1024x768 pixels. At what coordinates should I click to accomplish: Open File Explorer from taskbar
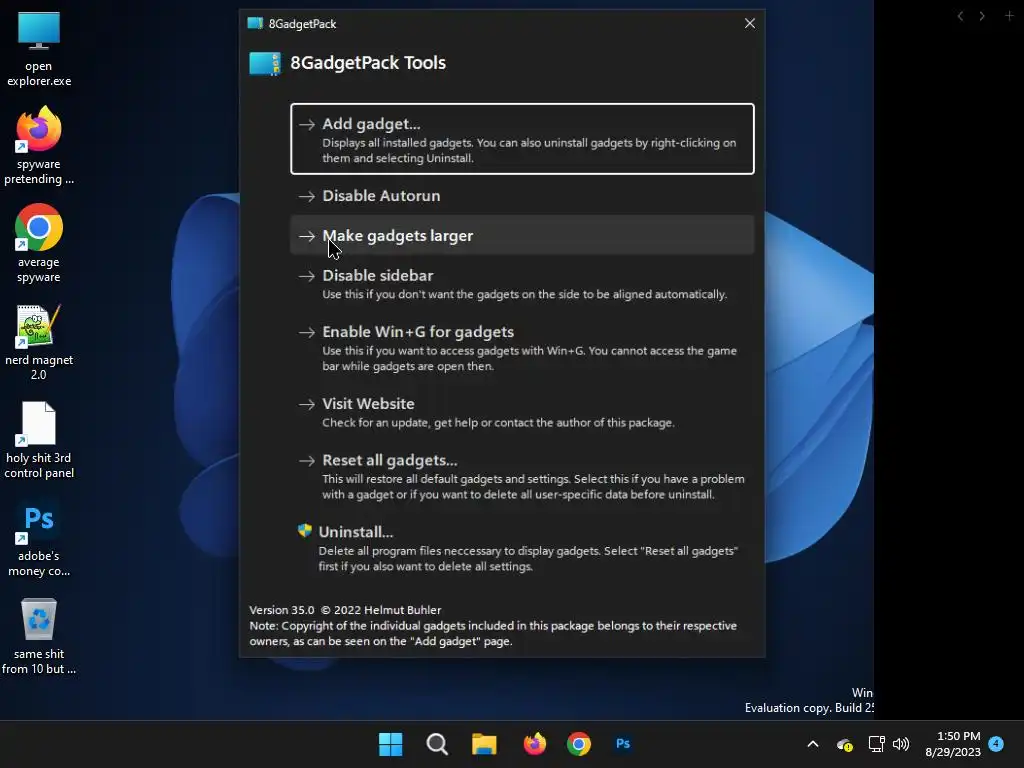point(485,744)
